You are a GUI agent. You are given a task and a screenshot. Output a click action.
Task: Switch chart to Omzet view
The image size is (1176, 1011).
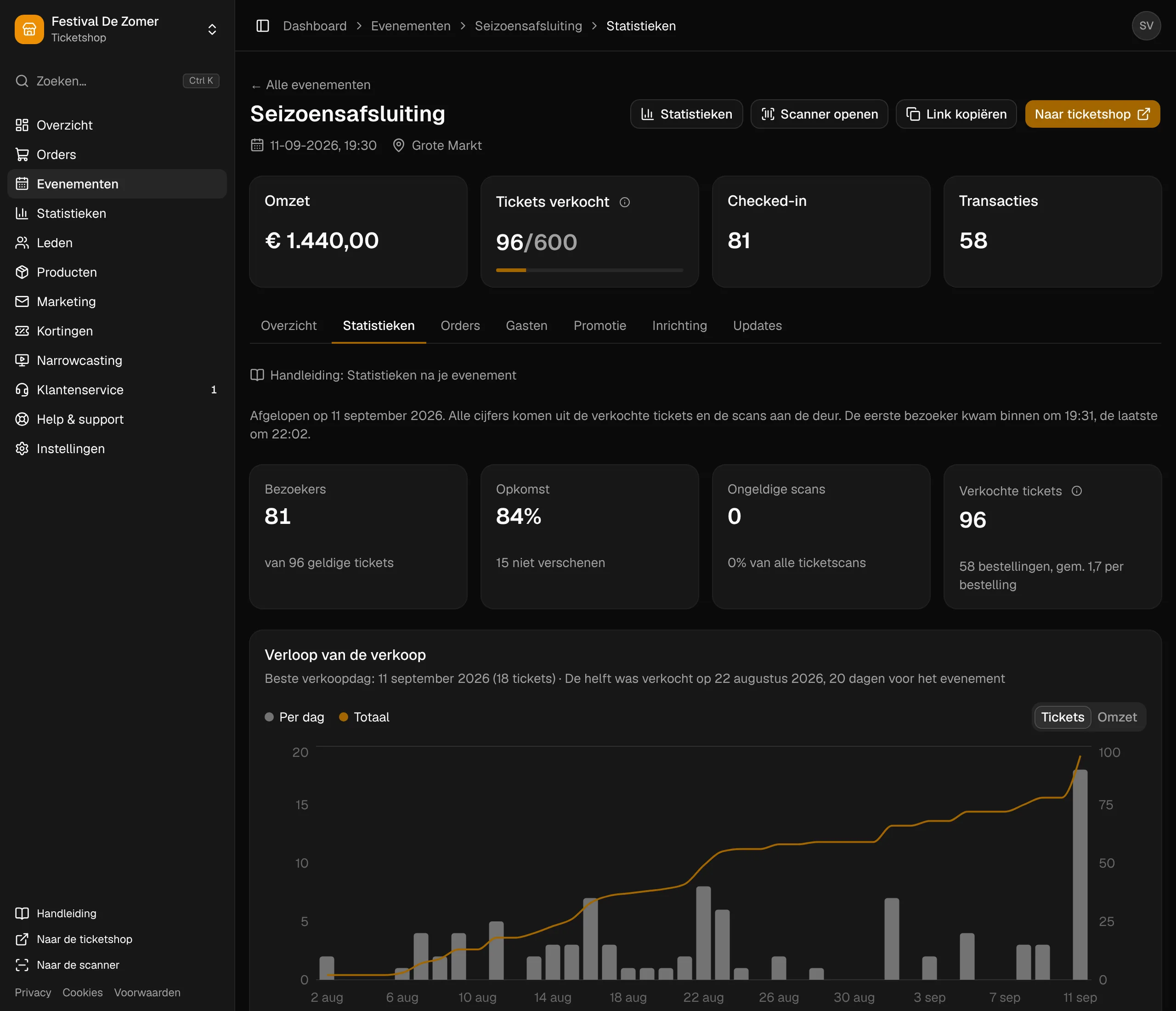(1116, 717)
